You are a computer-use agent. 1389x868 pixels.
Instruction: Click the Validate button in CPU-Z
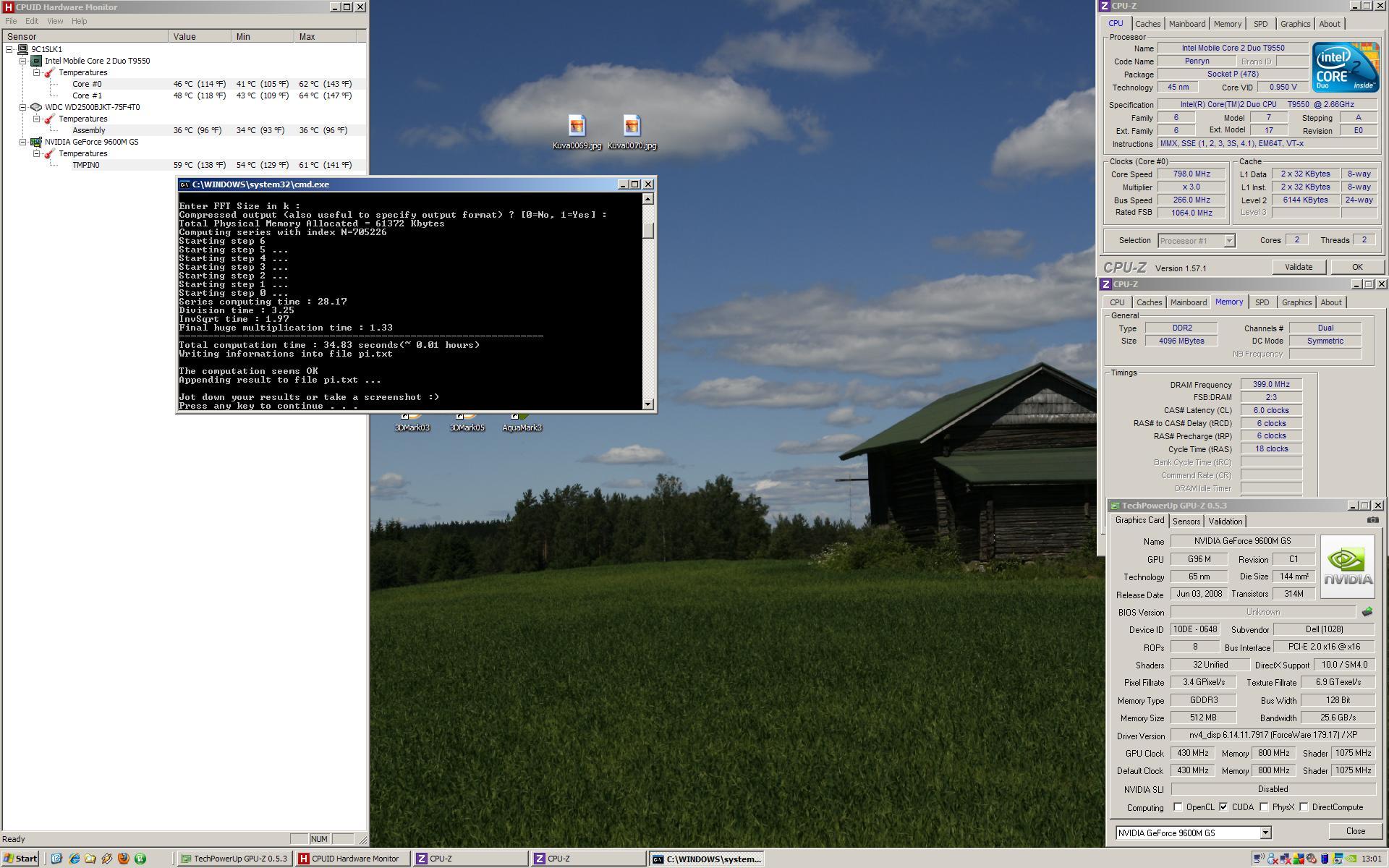click(1299, 267)
